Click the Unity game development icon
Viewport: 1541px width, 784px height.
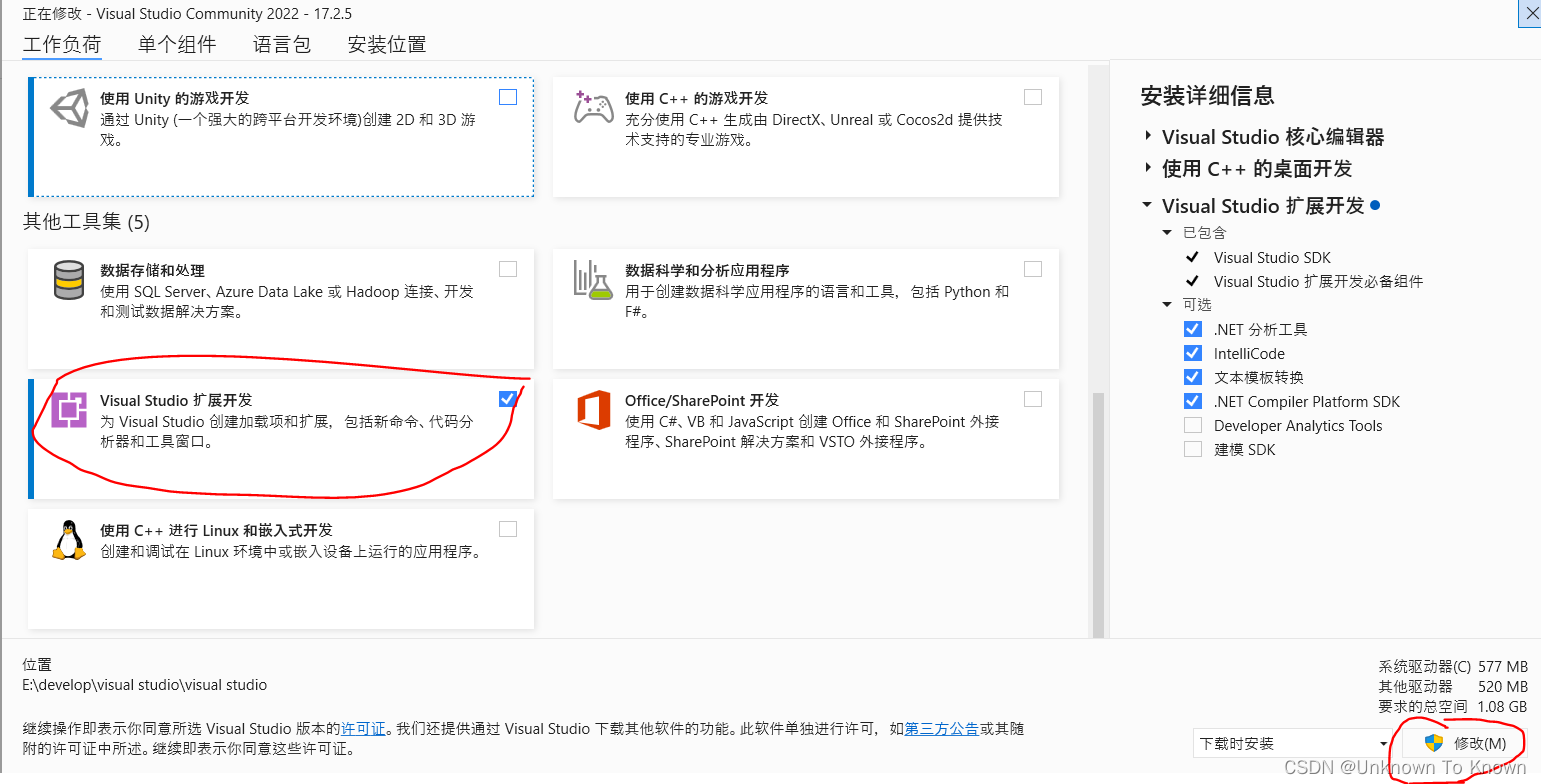[x=69, y=108]
